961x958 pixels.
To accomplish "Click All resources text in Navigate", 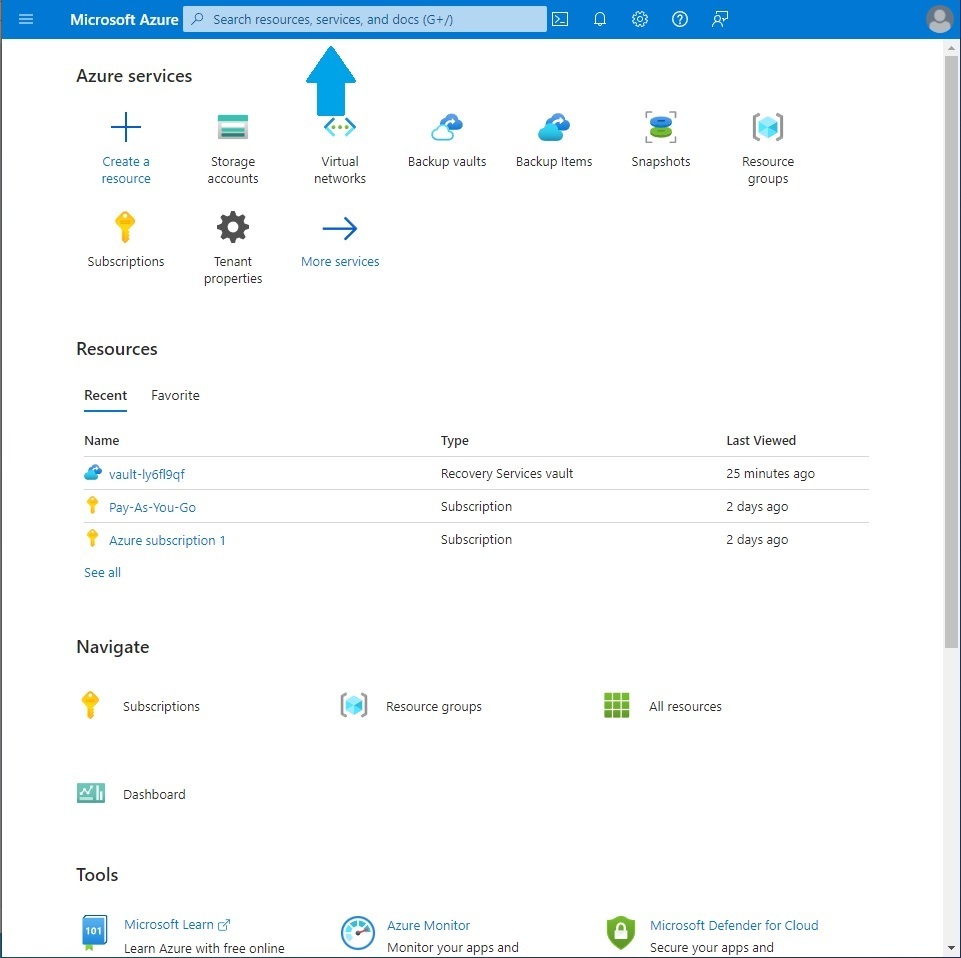I will [685, 706].
